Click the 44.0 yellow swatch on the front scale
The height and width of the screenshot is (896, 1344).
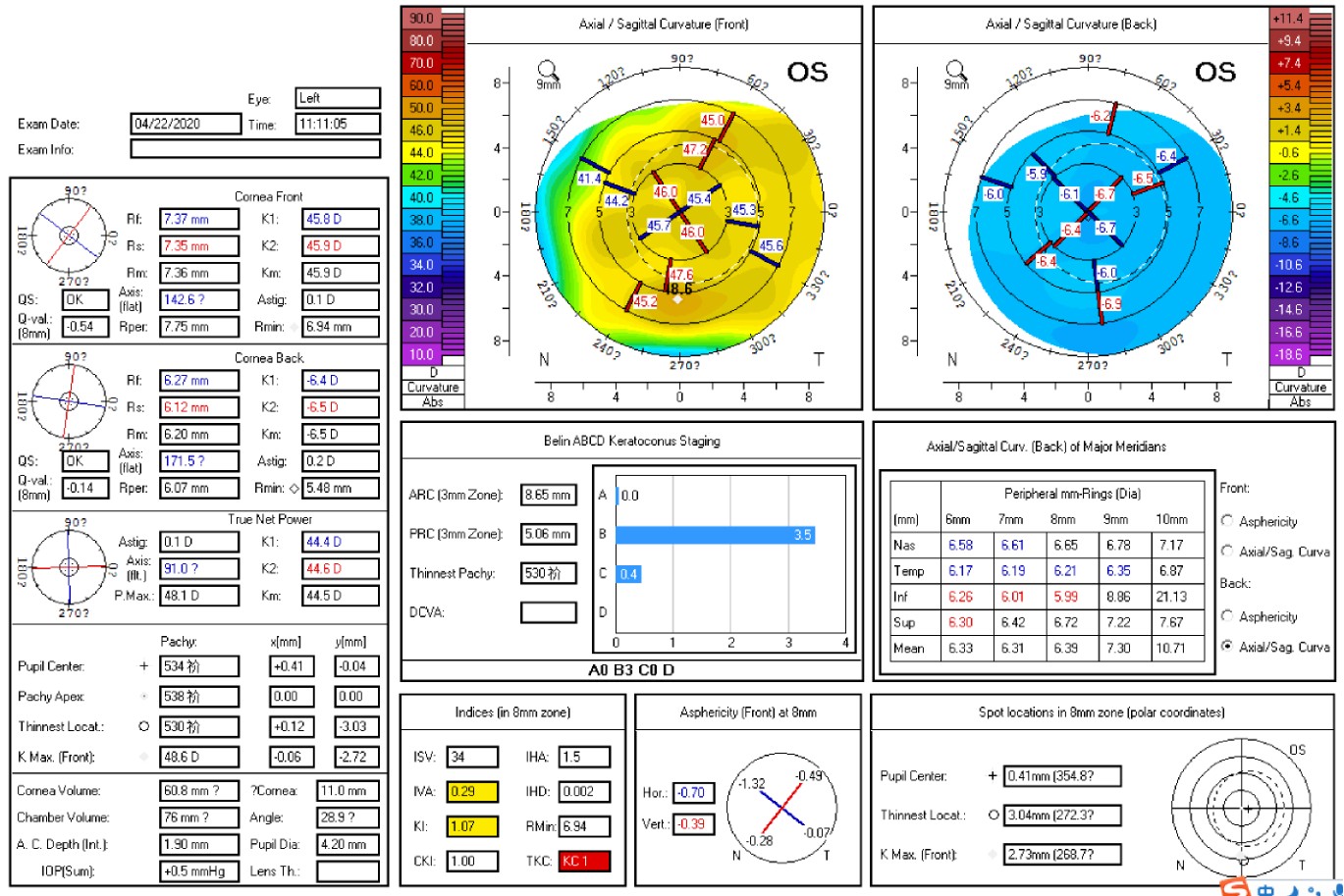click(421, 152)
